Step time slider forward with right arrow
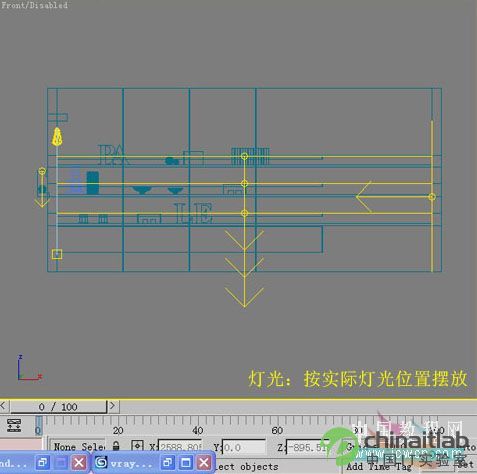The height and width of the screenshot is (474, 477). tap(113, 406)
